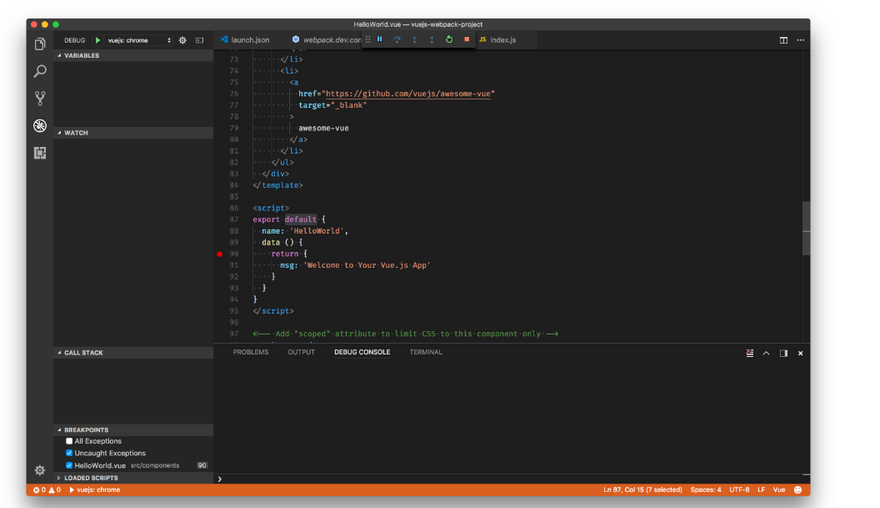The width and height of the screenshot is (880, 508).
Task: Open launch.json via debug gear icon
Action: coord(182,41)
